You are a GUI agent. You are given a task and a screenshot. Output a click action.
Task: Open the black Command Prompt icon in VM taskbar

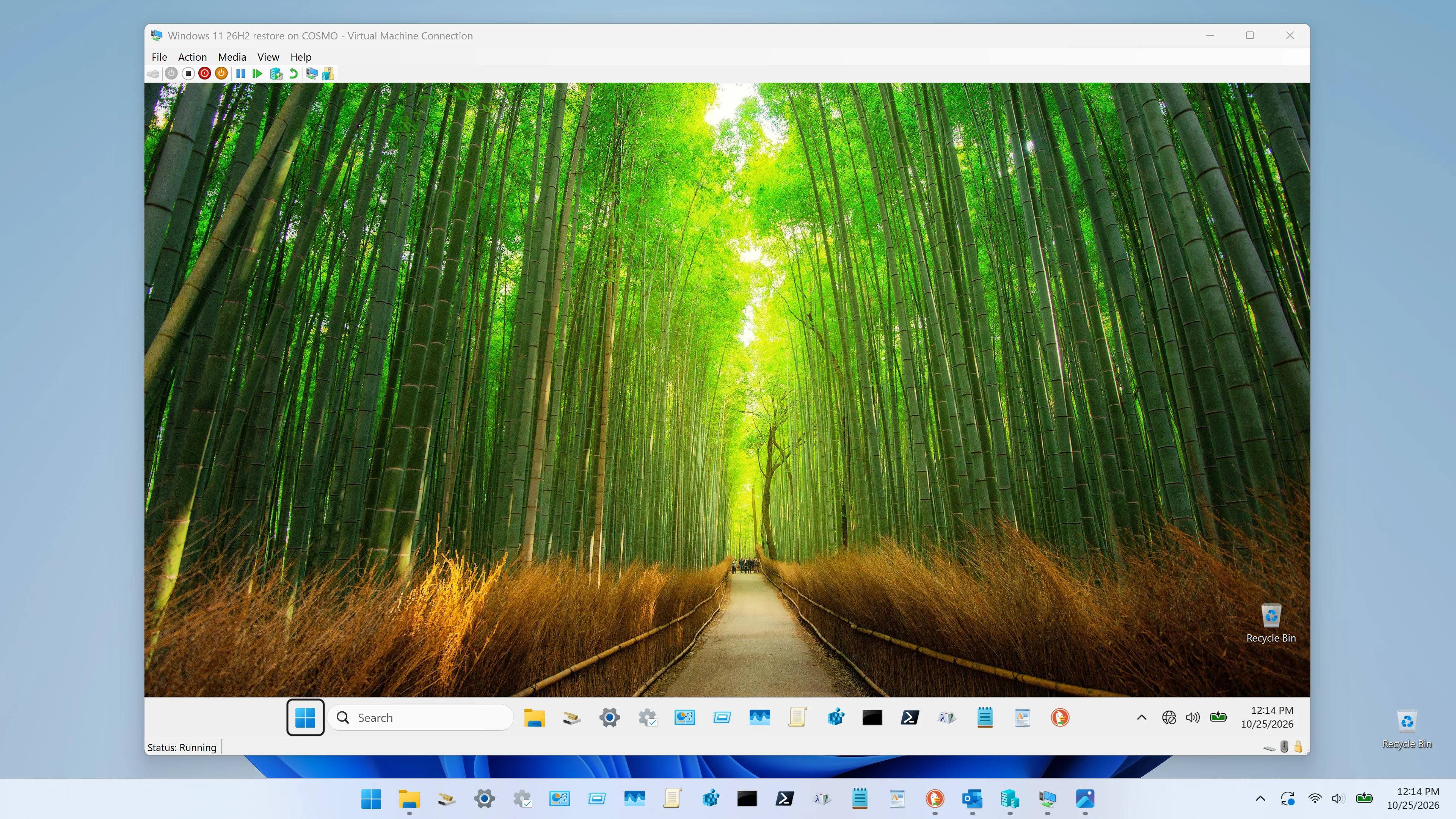[872, 717]
